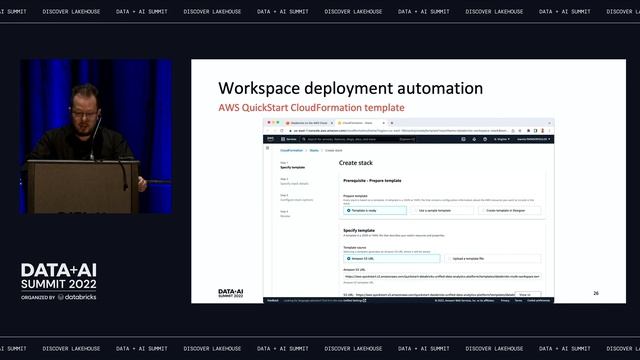Click the View in Designer button
Image resolution: width=640 pixels, height=360 pixels.
528,294
